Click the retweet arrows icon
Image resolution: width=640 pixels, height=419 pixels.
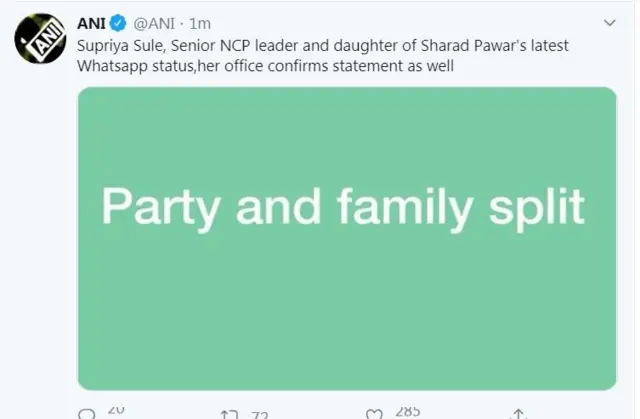[x=230, y=413]
